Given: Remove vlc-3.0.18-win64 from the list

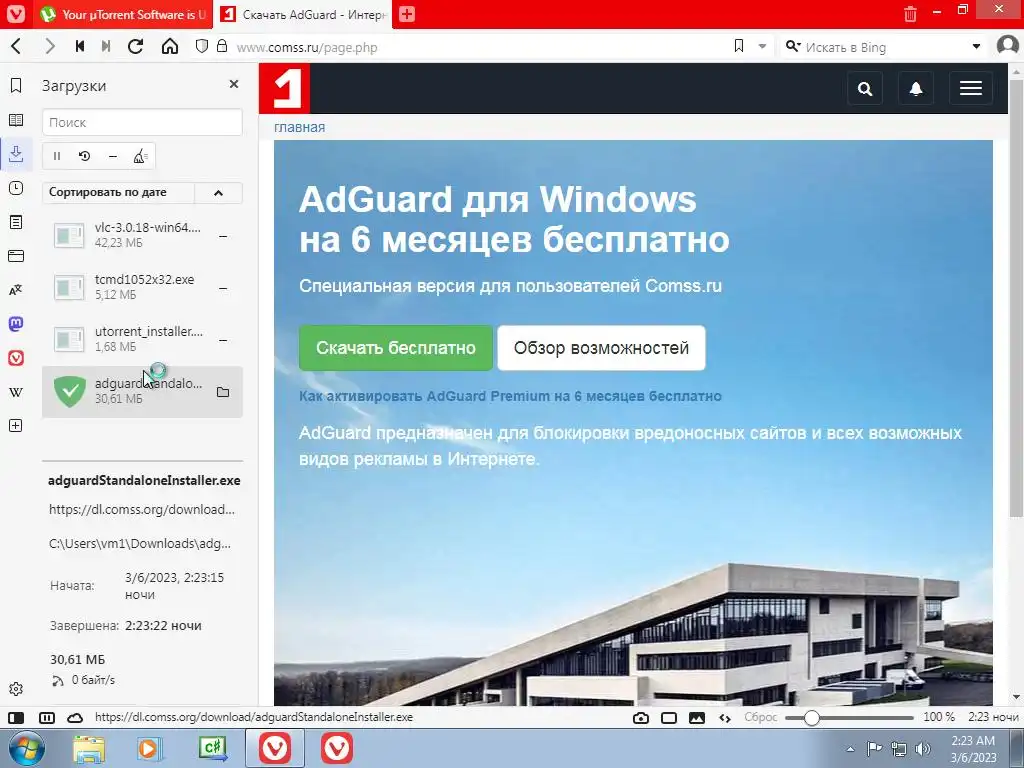Looking at the screenshot, I should coord(223,236).
